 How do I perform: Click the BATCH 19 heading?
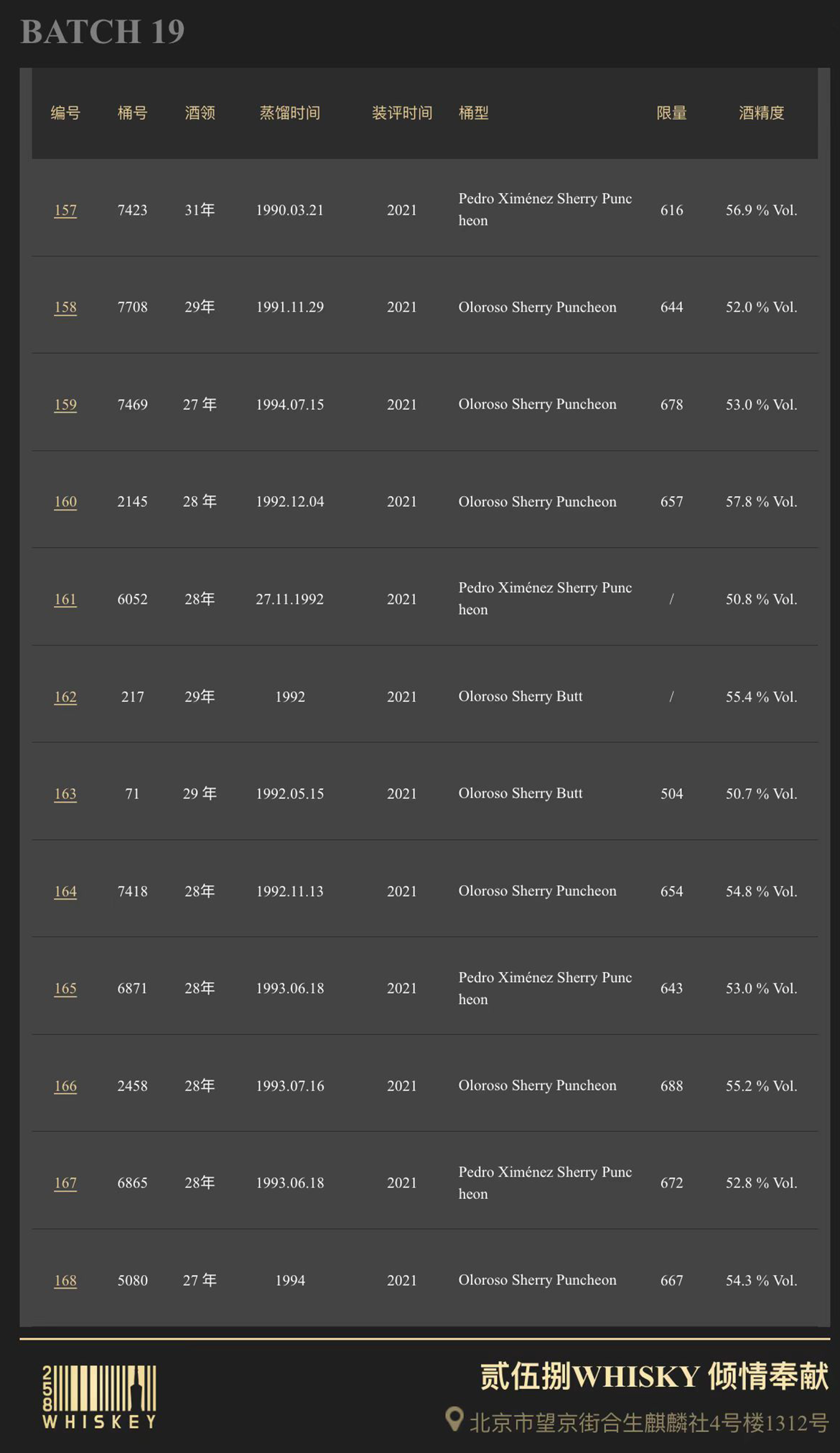(103, 32)
